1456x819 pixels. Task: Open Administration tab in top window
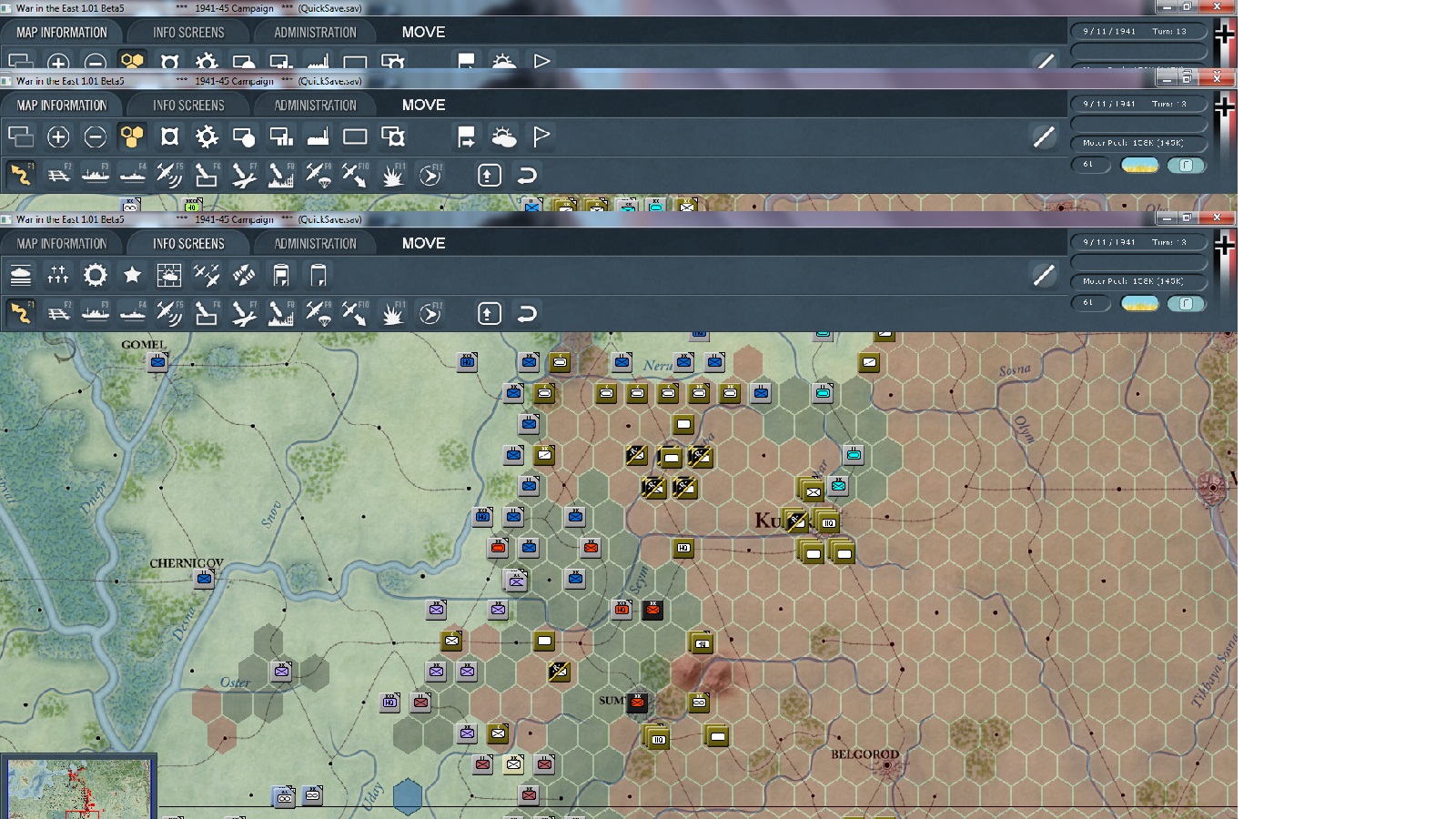pos(316,33)
